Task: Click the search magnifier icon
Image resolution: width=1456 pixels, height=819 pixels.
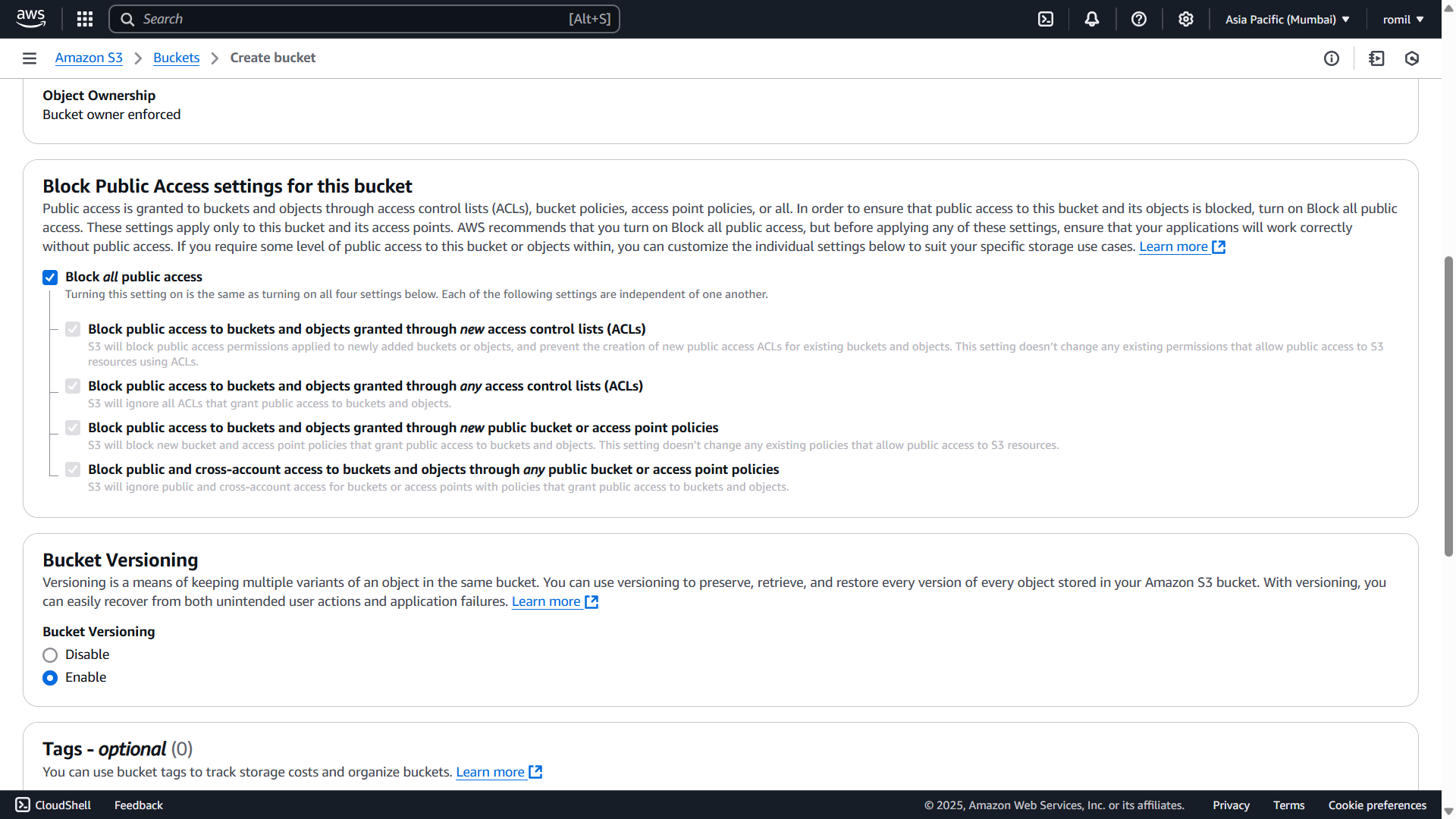Action: pyautogui.click(x=127, y=19)
